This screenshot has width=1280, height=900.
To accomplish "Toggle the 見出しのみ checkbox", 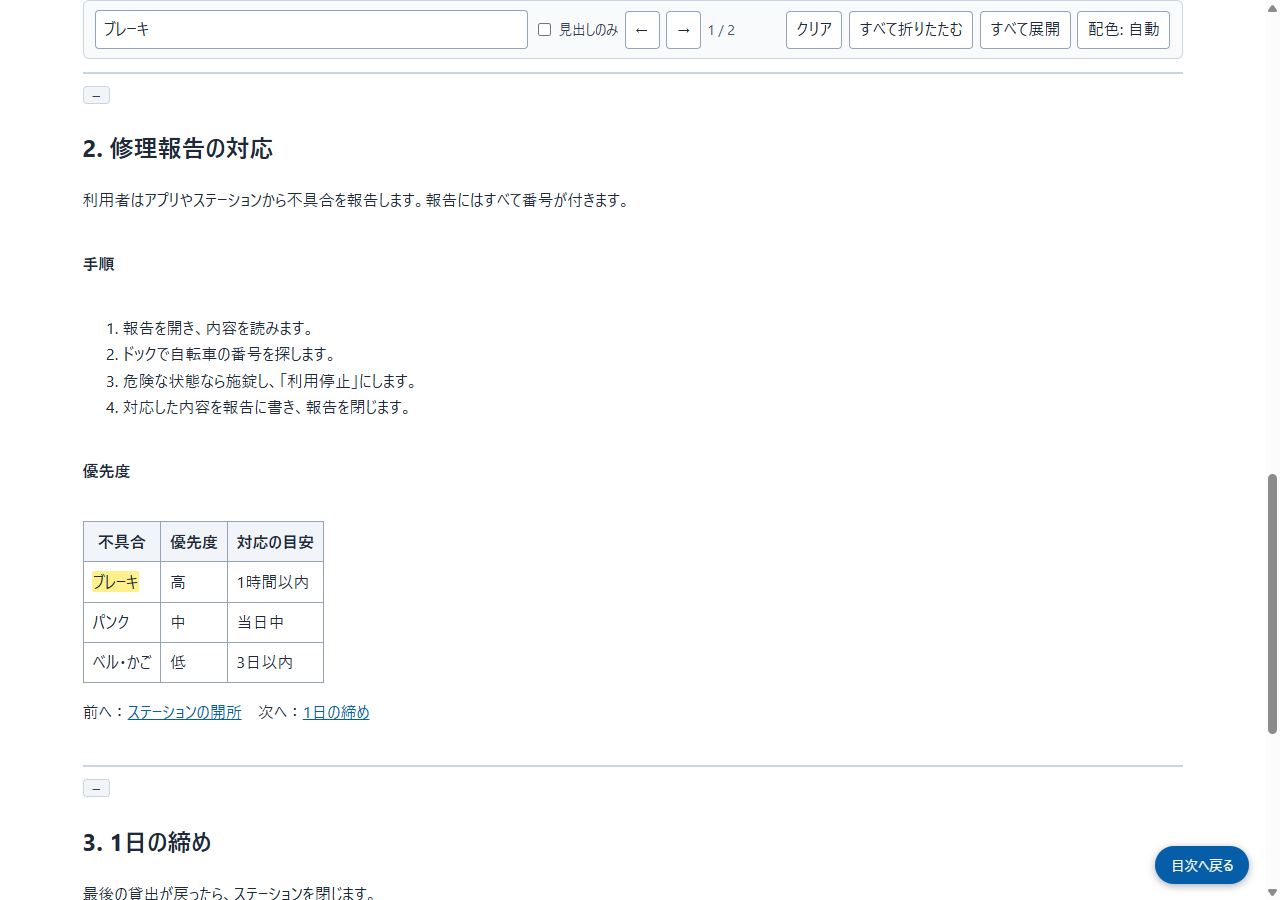I will coord(545,30).
